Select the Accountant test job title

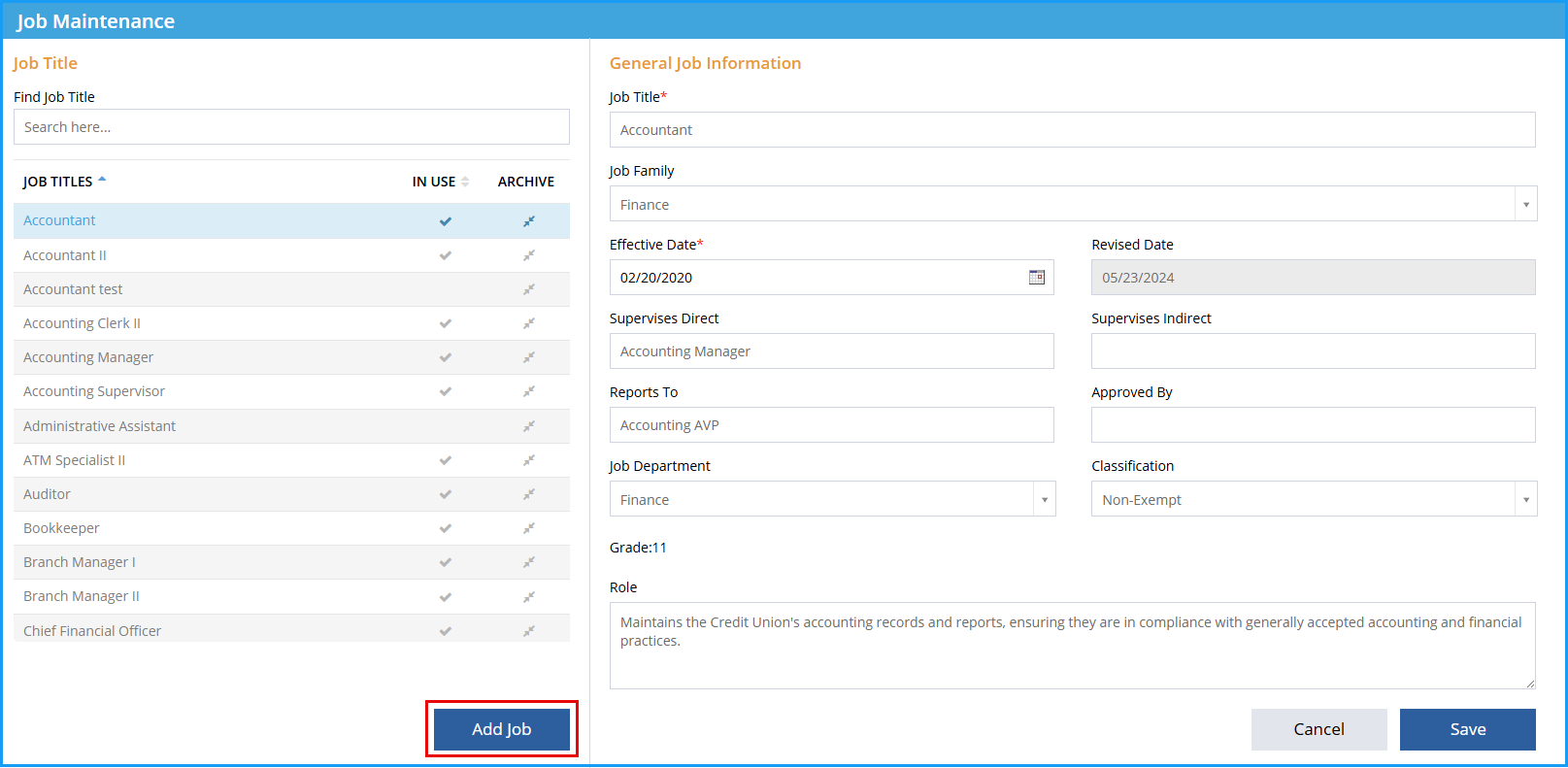[73, 289]
